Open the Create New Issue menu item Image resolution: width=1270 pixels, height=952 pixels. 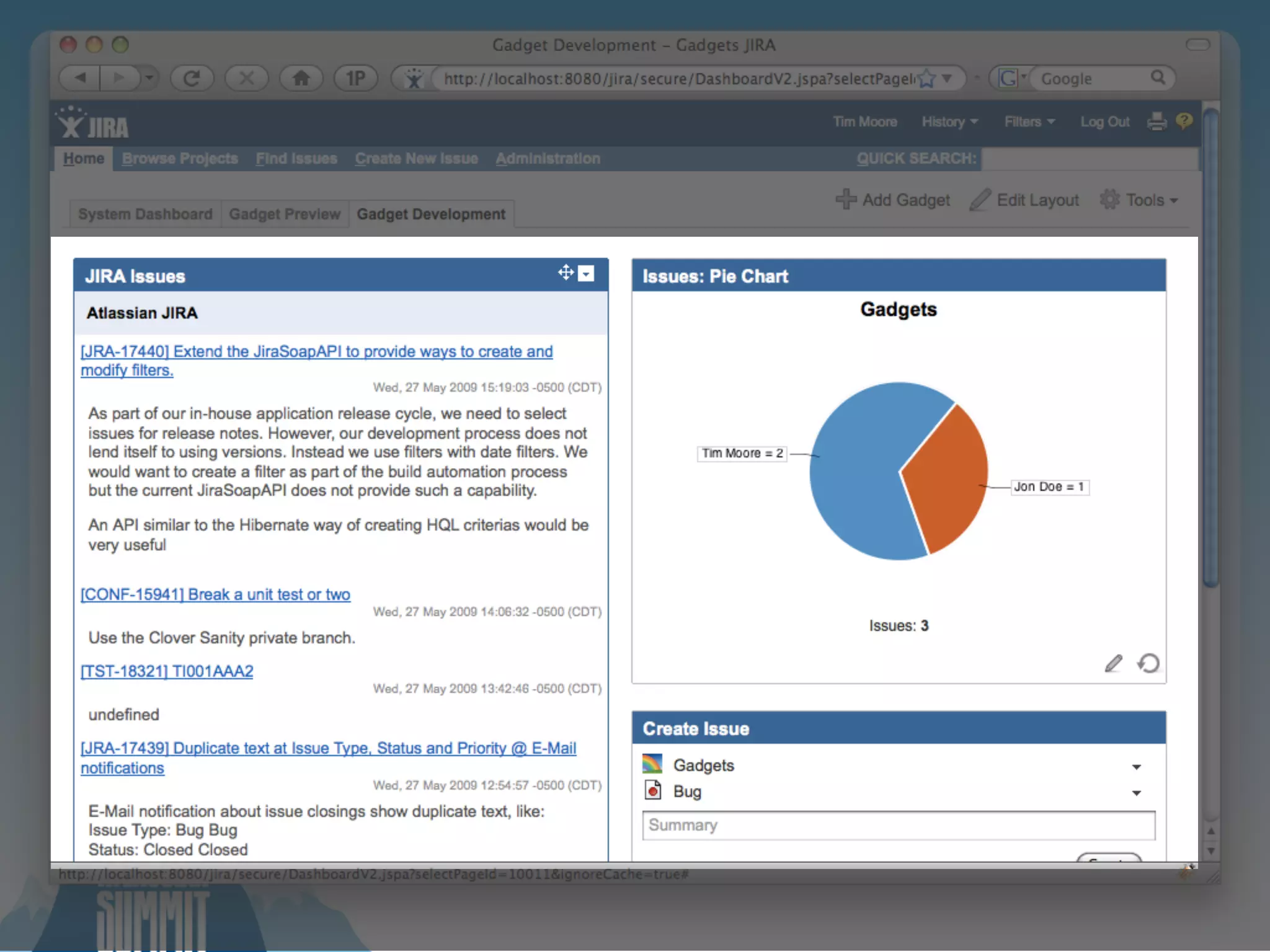pyautogui.click(x=416, y=159)
